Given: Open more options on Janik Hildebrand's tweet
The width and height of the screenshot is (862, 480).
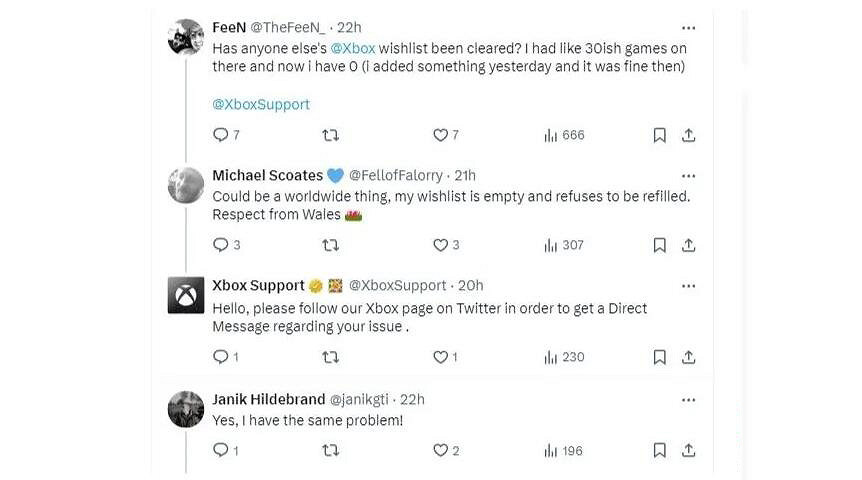Looking at the screenshot, I should (x=688, y=399).
